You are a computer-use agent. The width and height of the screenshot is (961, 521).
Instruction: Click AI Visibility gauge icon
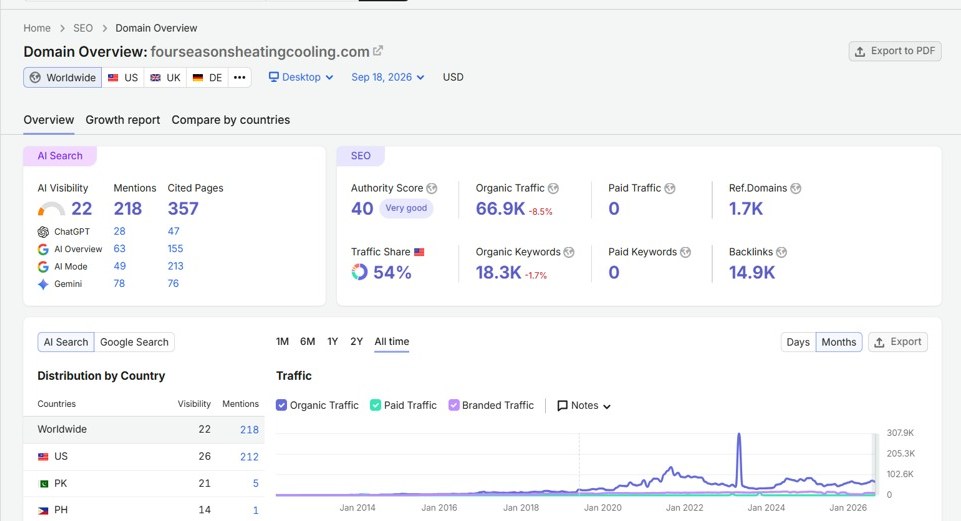[51, 209]
